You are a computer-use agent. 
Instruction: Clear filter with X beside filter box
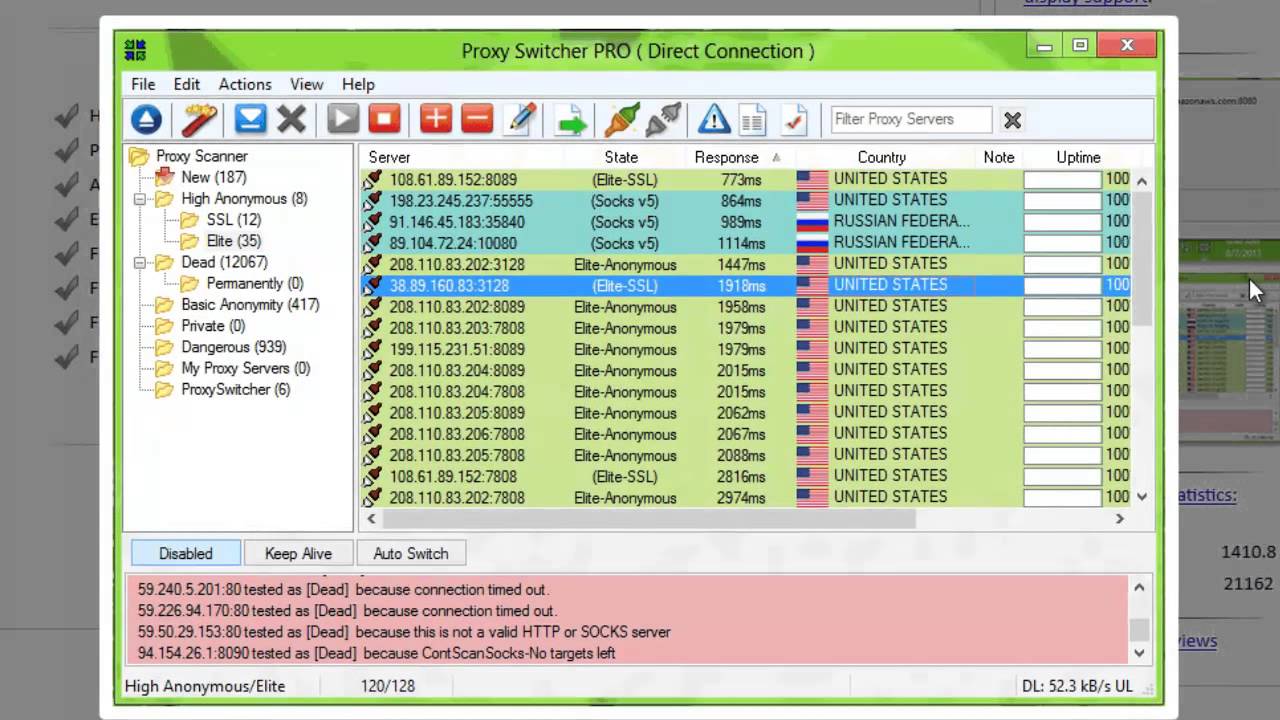(1012, 120)
